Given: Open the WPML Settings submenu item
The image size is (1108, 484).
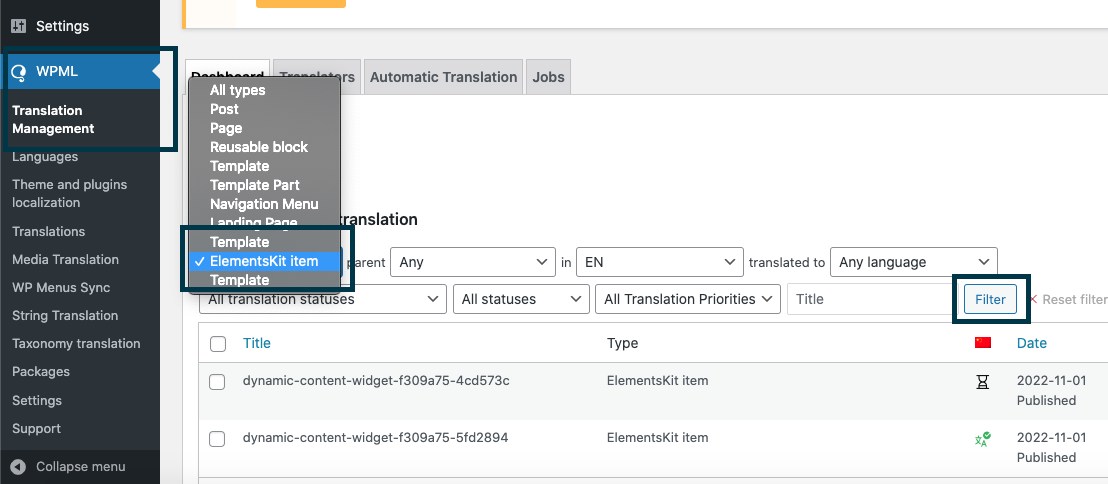Looking at the screenshot, I should (x=37, y=401).
